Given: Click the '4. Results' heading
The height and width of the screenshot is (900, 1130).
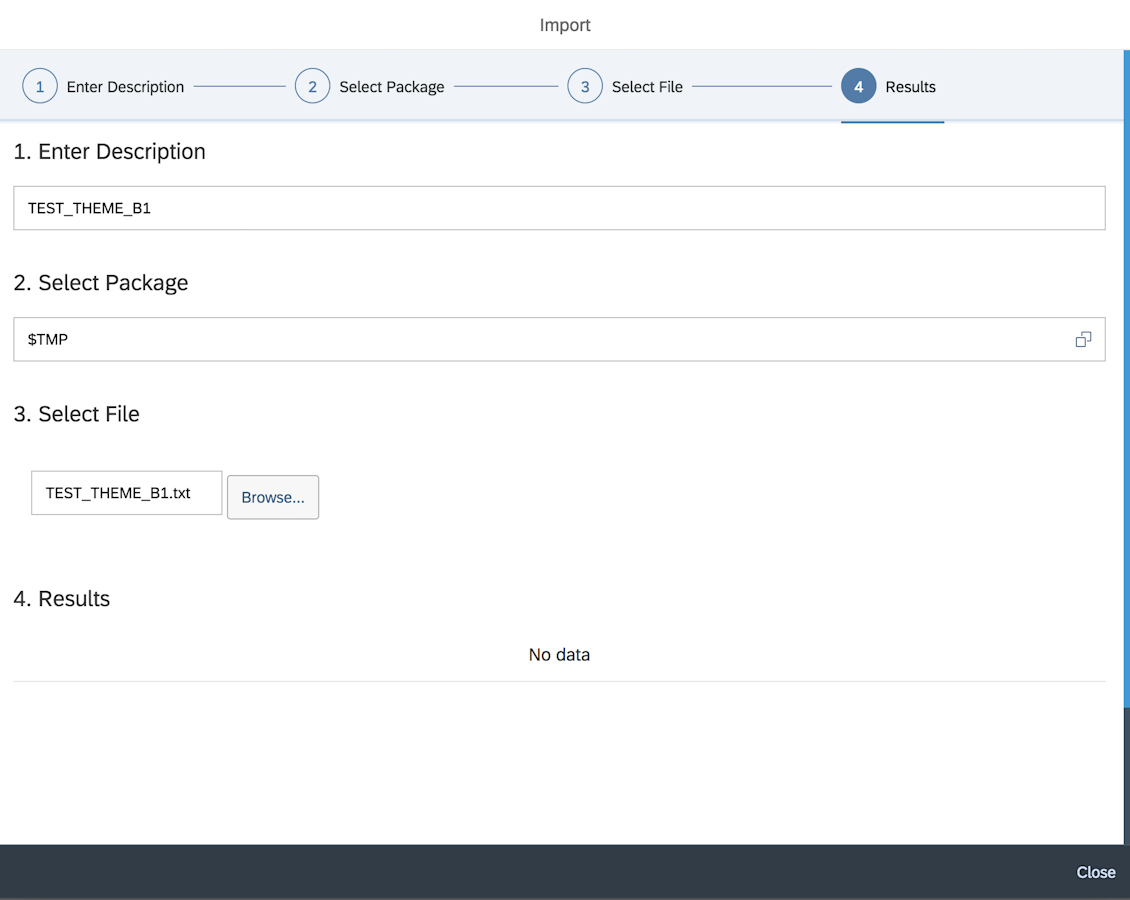Looking at the screenshot, I should [62, 599].
